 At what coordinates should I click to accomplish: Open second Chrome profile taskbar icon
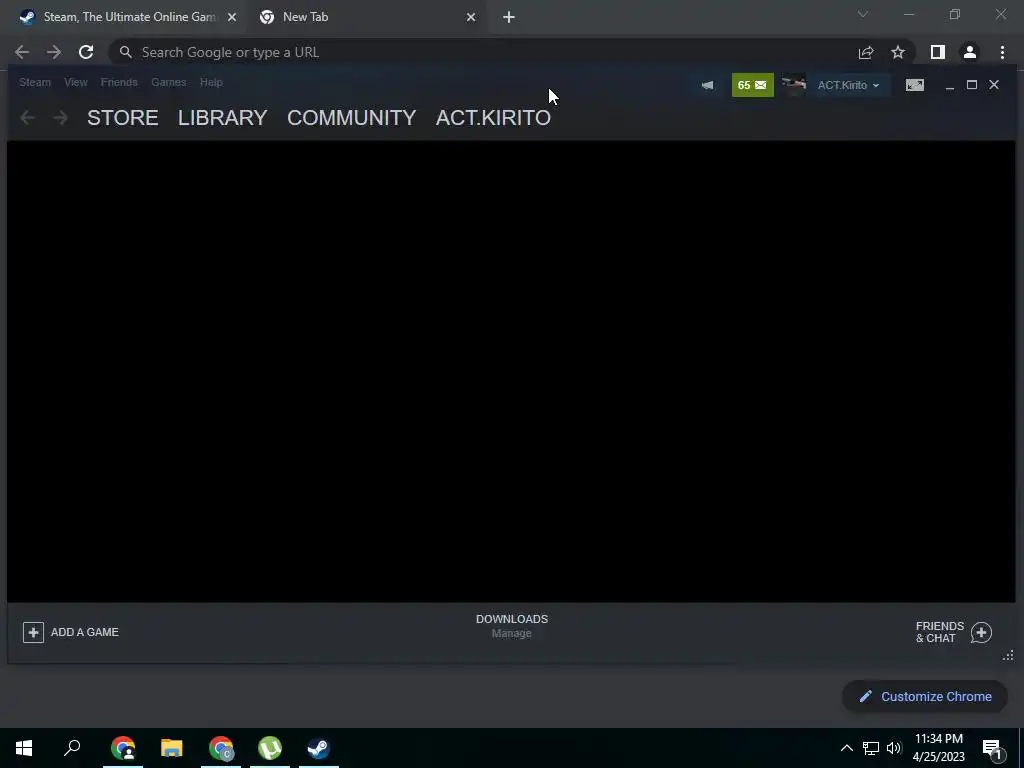point(221,748)
